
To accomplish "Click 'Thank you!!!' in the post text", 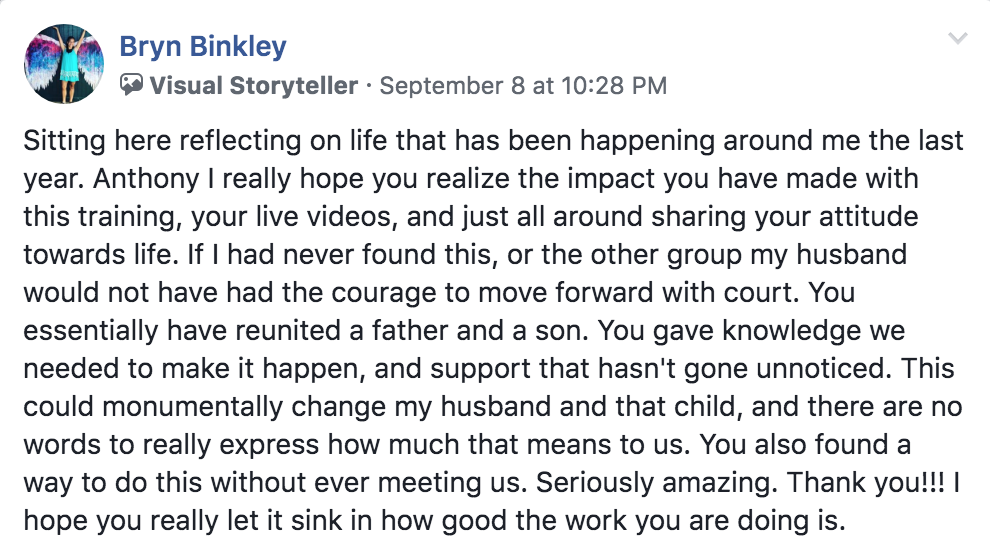I will (866, 483).
